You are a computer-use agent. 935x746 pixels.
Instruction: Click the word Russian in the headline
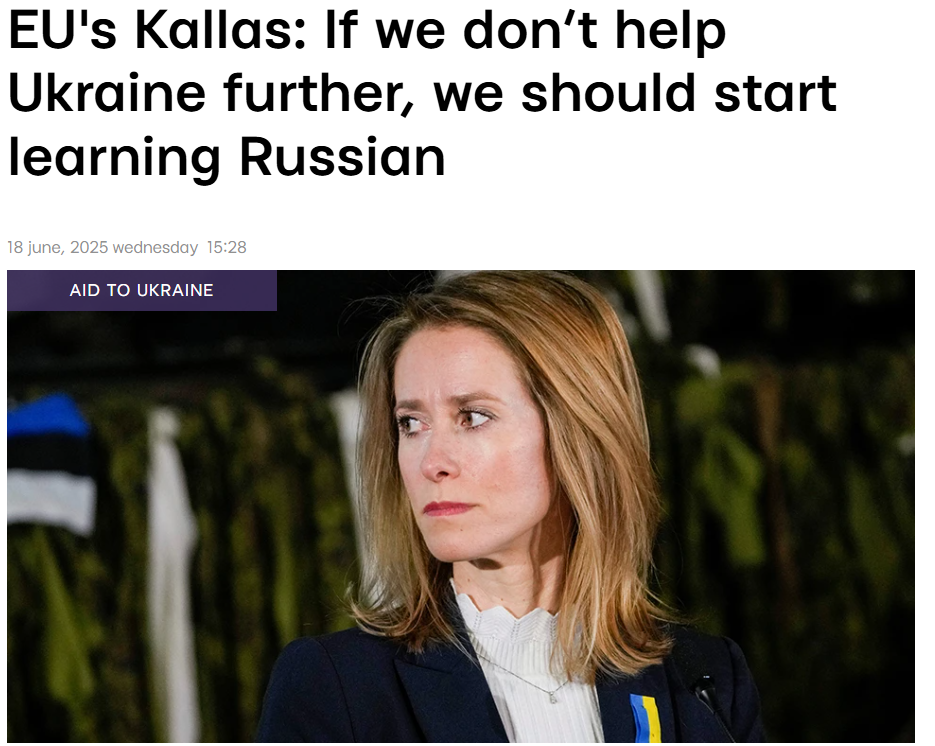[343, 157]
